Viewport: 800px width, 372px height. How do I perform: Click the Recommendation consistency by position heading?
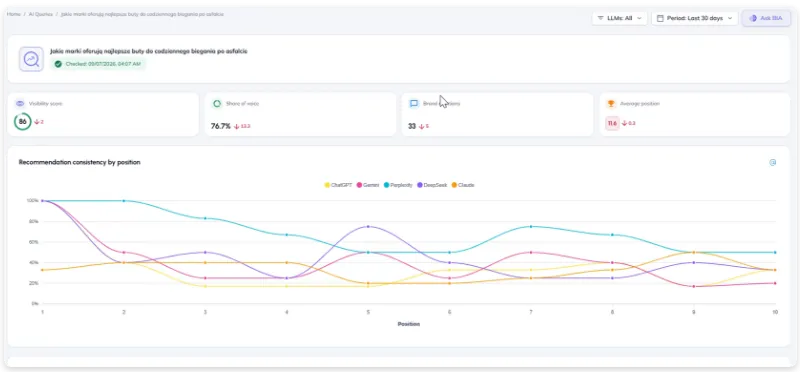pos(80,162)
